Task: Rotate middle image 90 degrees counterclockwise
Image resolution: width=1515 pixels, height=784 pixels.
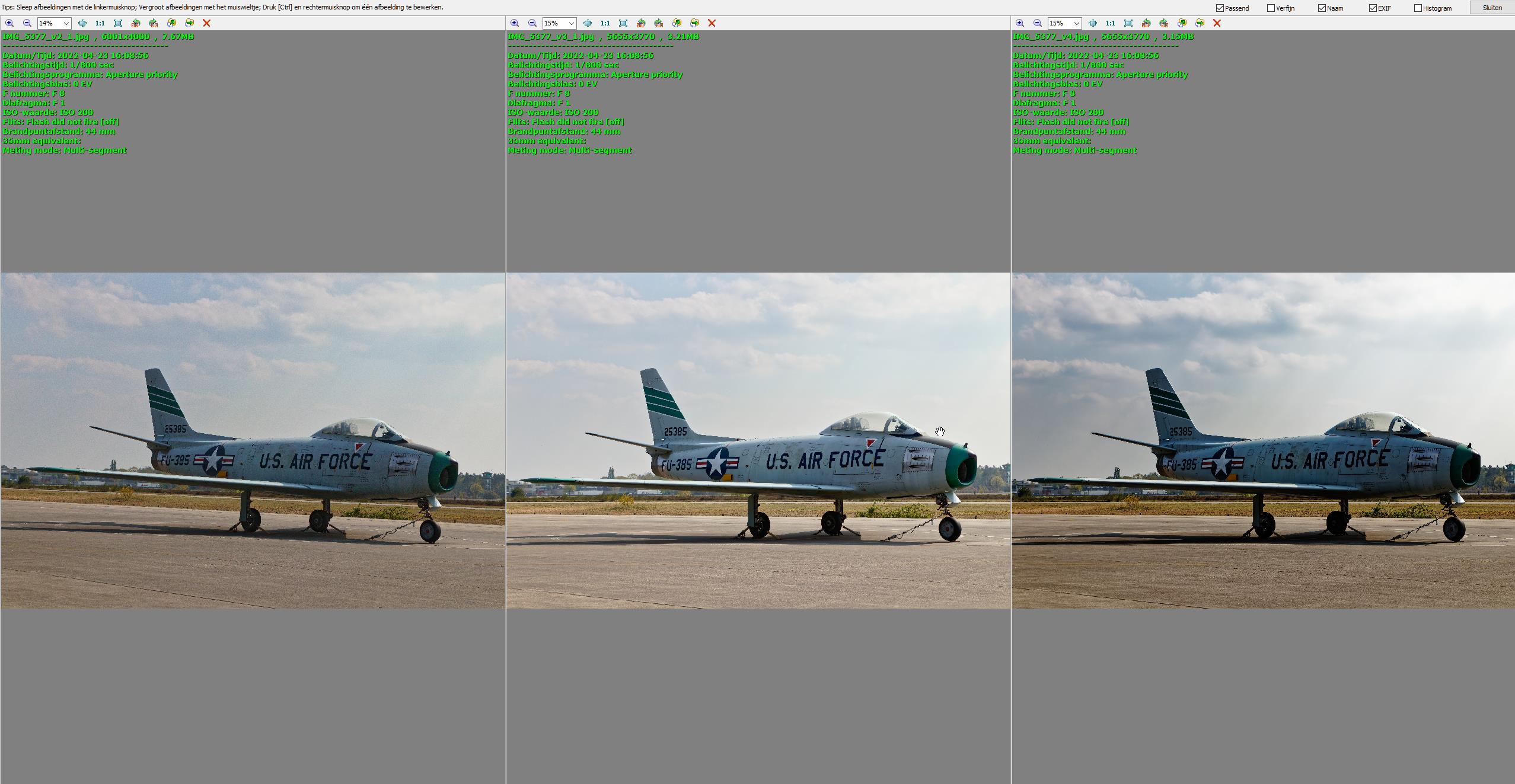Action: click(x=641, y=23)
